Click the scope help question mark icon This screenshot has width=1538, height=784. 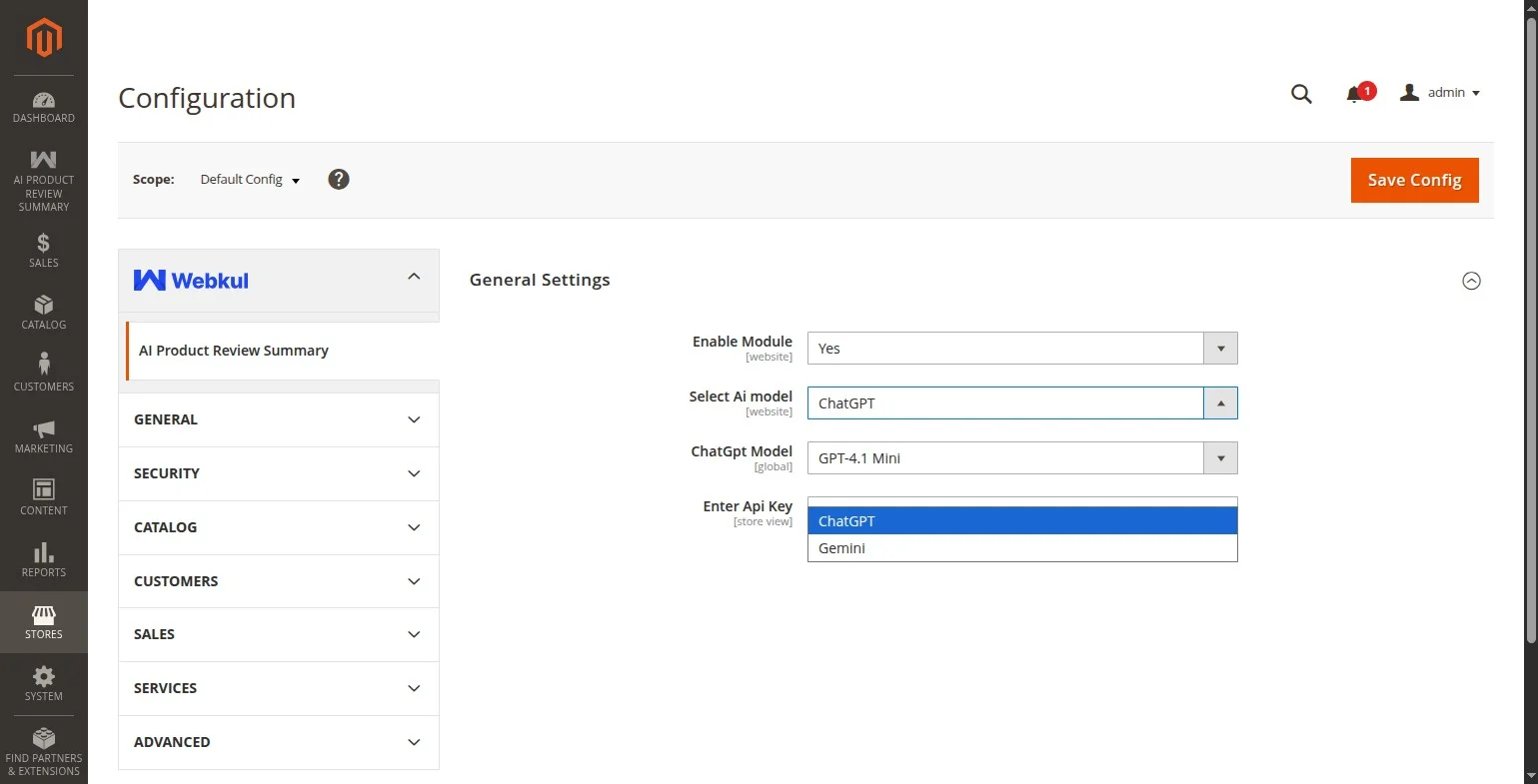click(x=339, y=180)
